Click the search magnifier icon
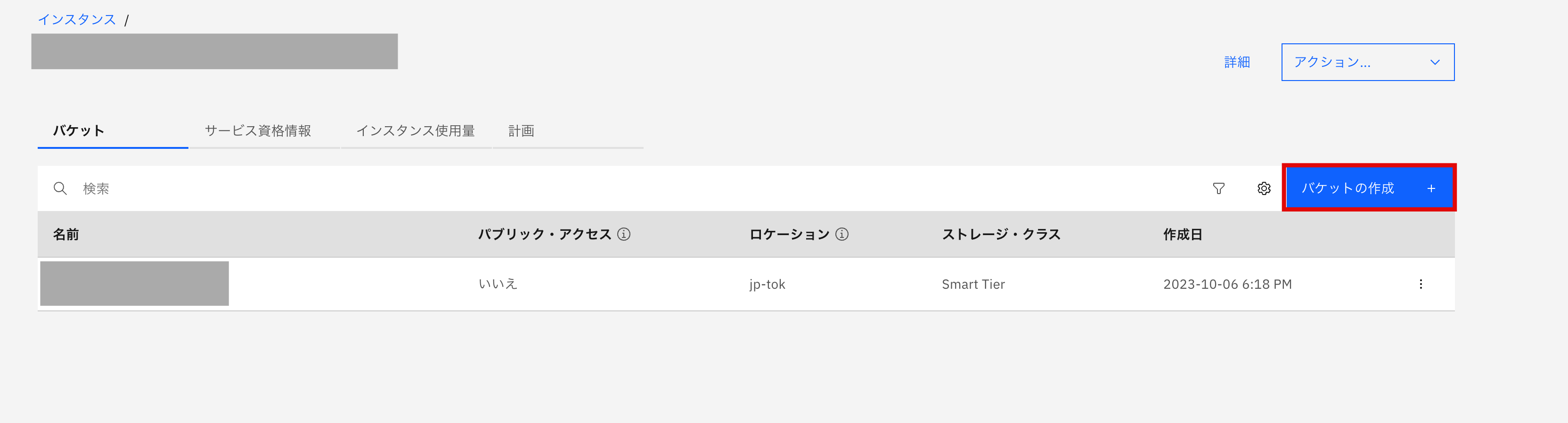Image resolution: width=1568 pixels, height=423 pixels. tap(60, 188)
